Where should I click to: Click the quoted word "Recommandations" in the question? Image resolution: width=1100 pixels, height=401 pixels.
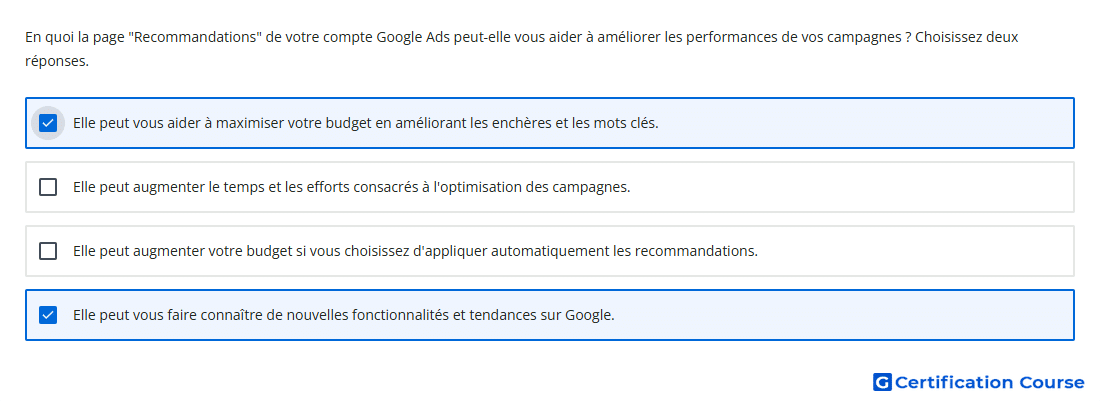click(x=194, y=37)
